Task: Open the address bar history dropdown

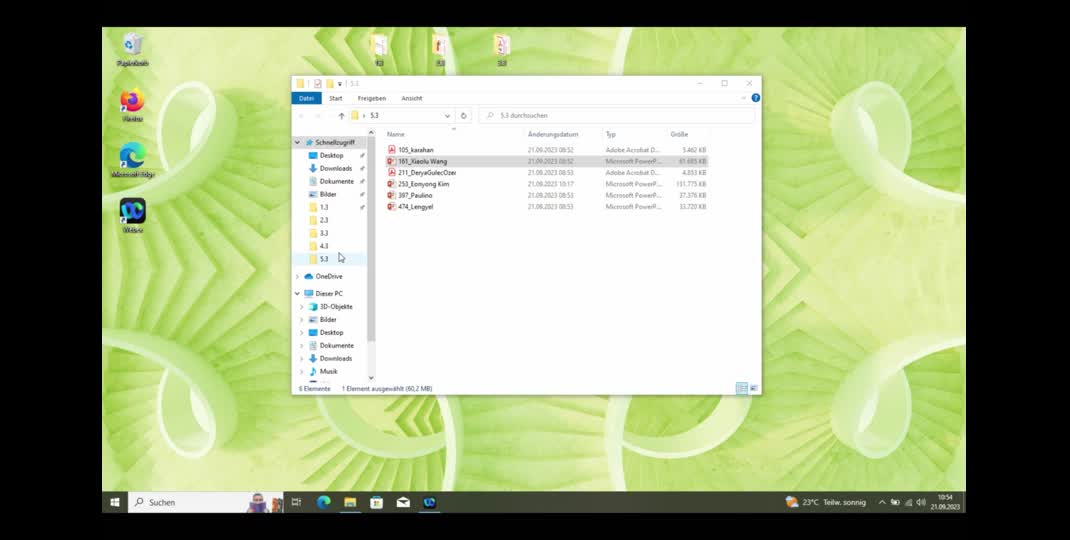Action: point(448,116)
